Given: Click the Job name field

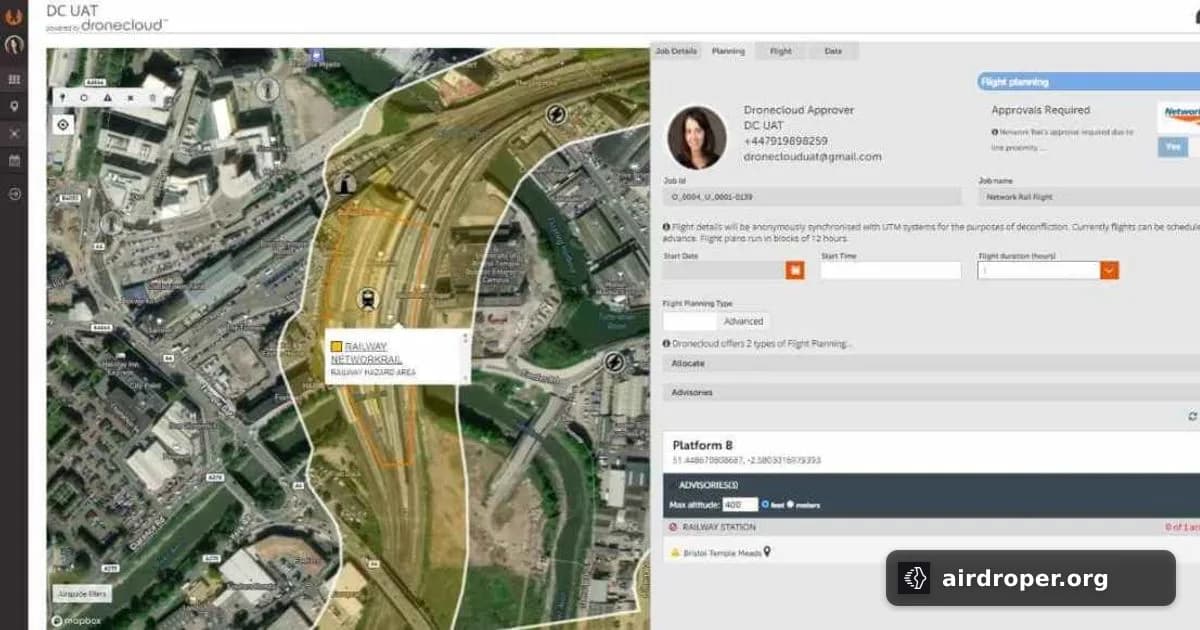Looking at the screenshot, I should (1089, 197).
